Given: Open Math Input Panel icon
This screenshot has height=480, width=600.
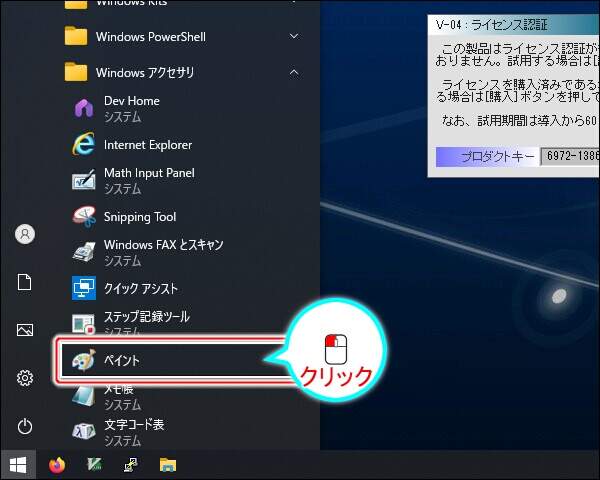Looking at the screenshot, I should tap(83, 180).
